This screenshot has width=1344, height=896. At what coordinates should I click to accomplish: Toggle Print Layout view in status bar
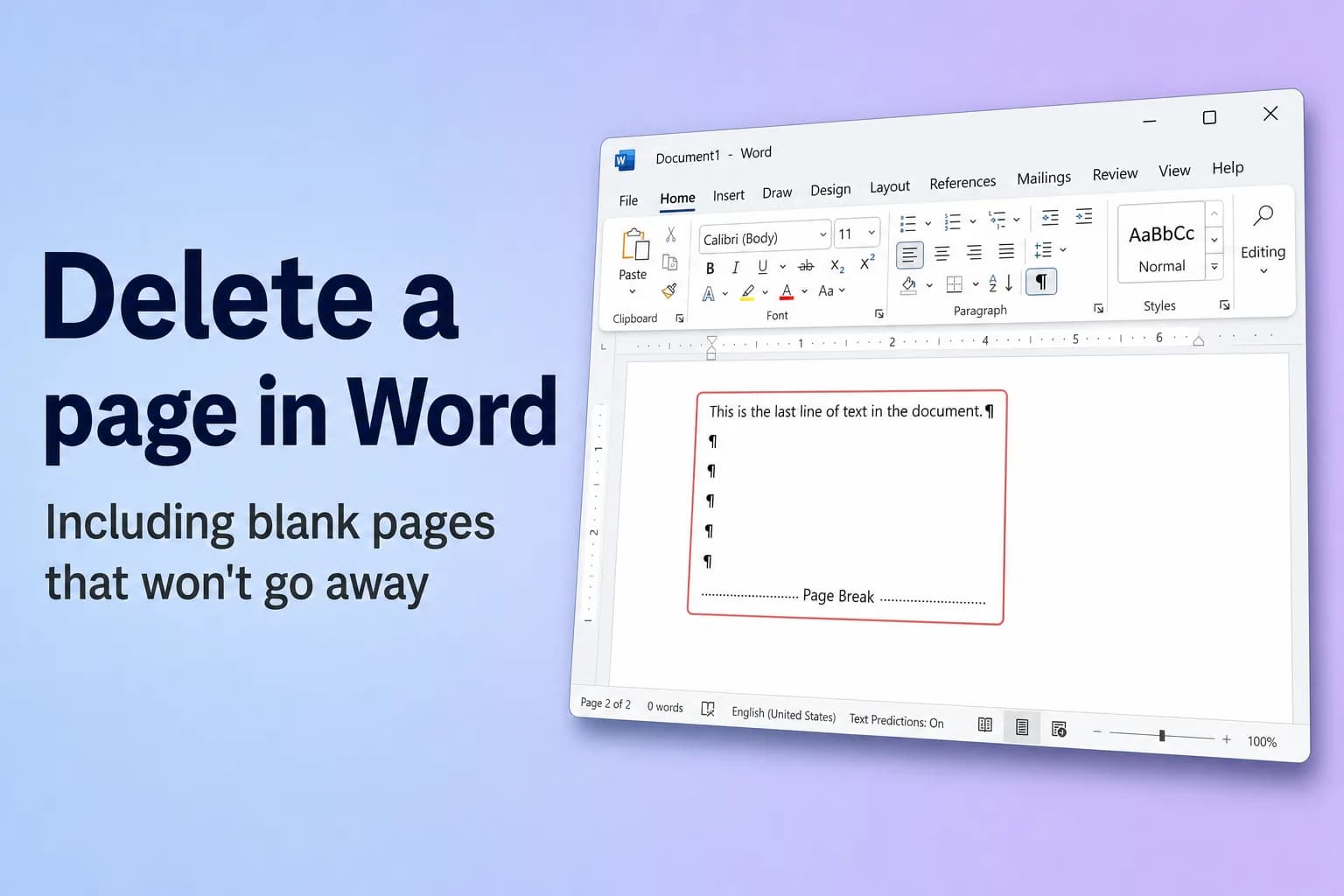pos(1022,727)
